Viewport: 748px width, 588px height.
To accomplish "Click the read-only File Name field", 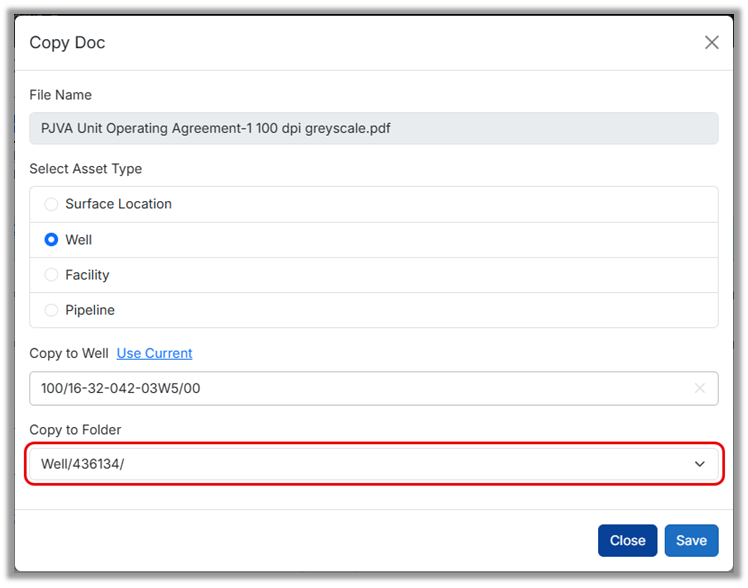I will [x=373, y=128].
